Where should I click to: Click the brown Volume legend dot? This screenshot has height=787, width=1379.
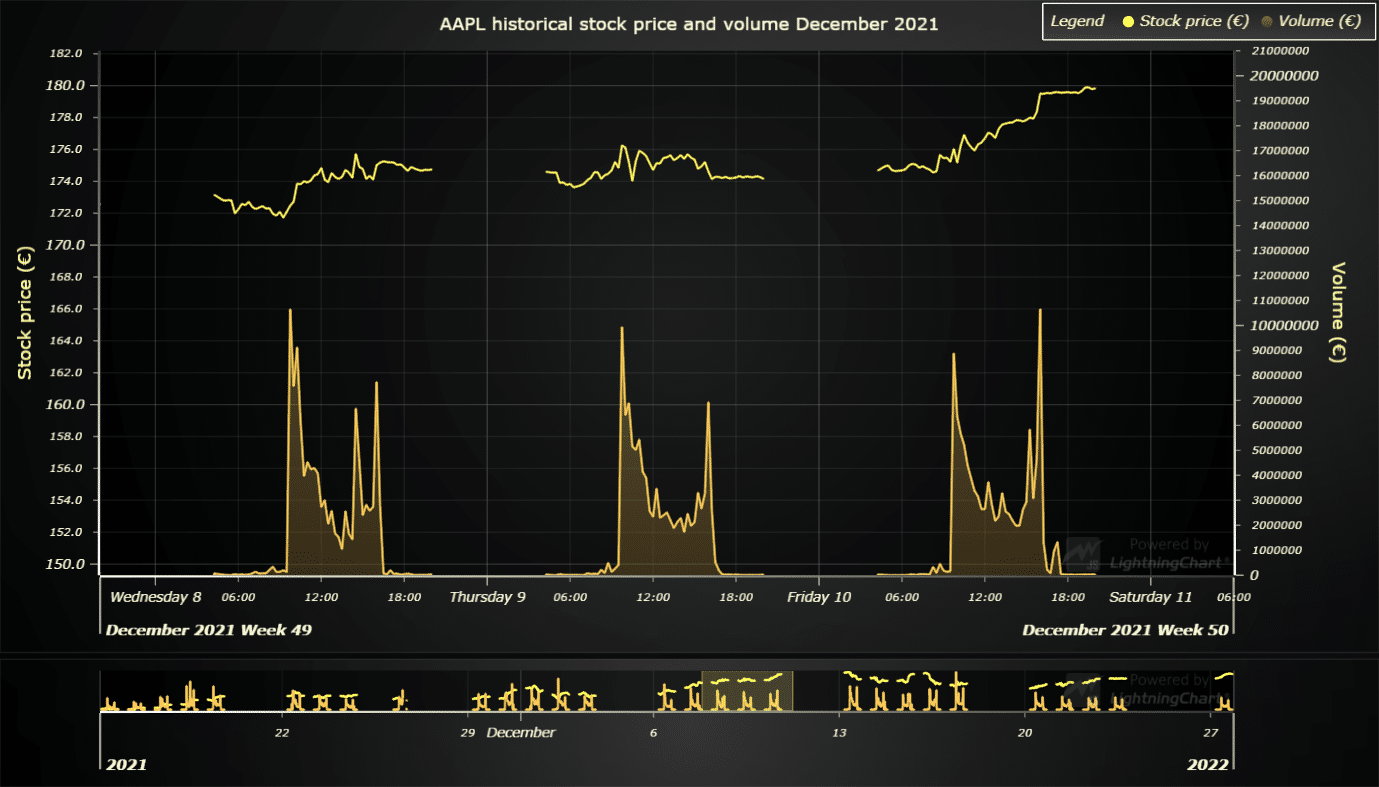(x=1268, y=21)
